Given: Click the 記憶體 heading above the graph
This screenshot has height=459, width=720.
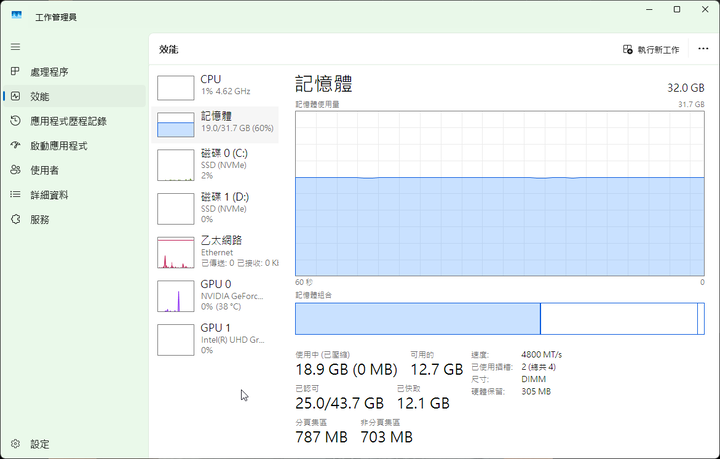Looking at the screenshot, I should 324,84.
